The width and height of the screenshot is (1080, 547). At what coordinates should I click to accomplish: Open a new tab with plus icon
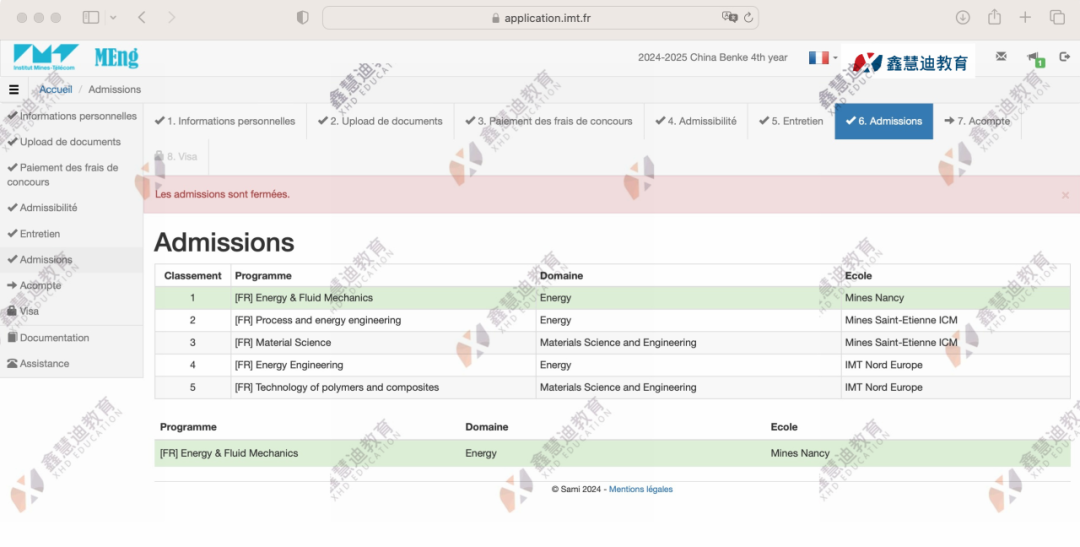1025,17
